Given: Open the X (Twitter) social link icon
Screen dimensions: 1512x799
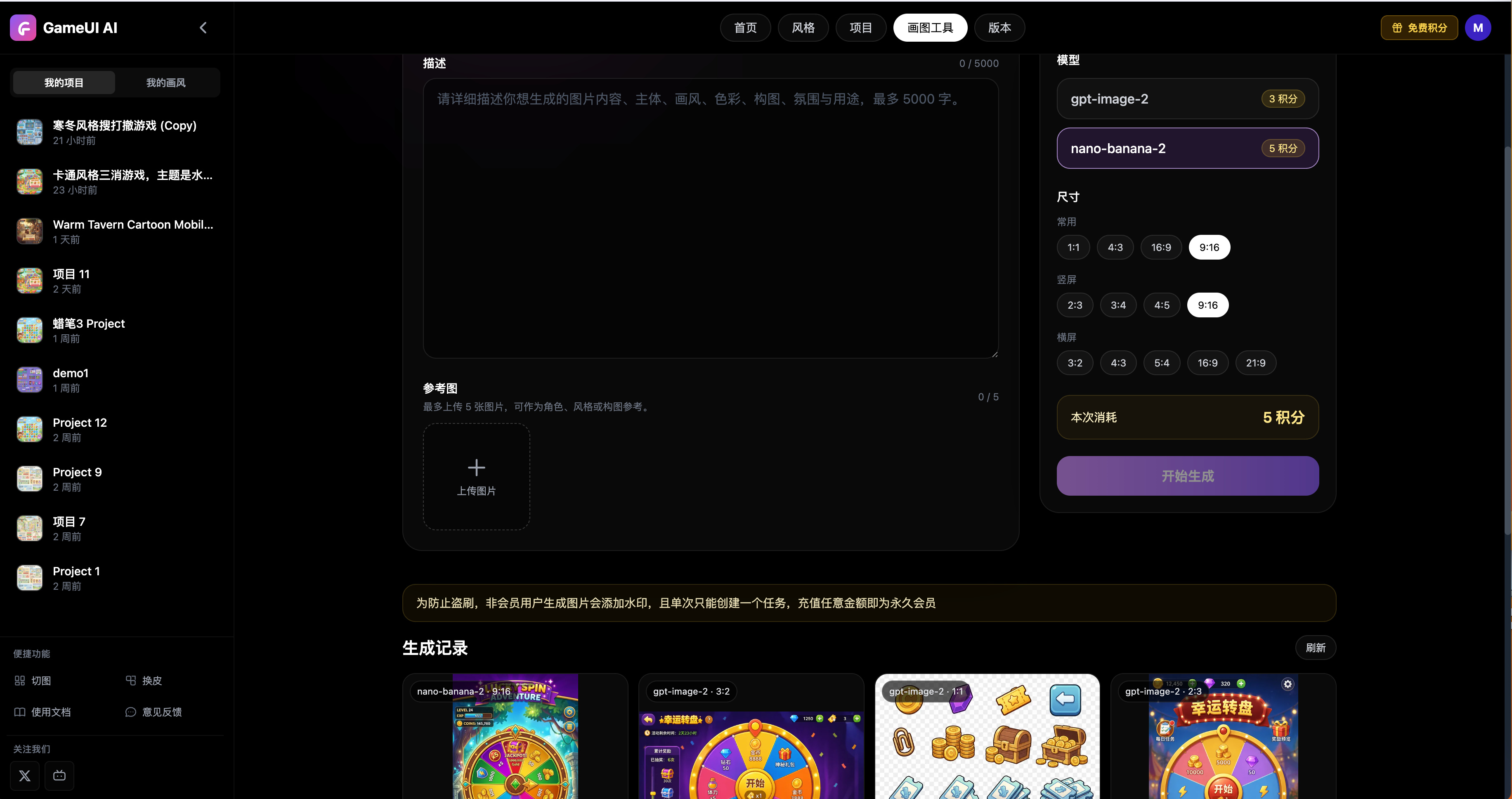Looking at the screenshot, I should (25, 775).
